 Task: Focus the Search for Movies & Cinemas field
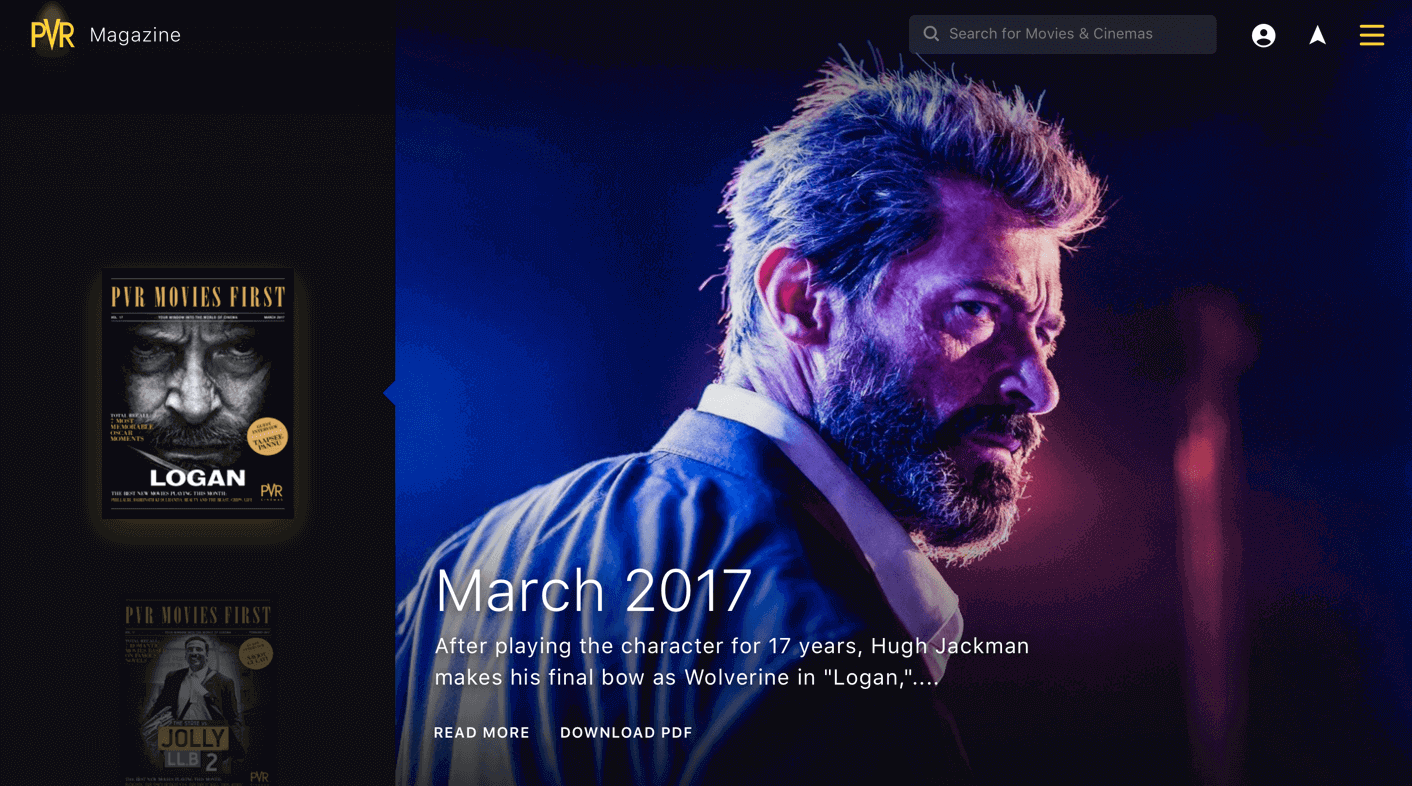tap(1063, 34)
